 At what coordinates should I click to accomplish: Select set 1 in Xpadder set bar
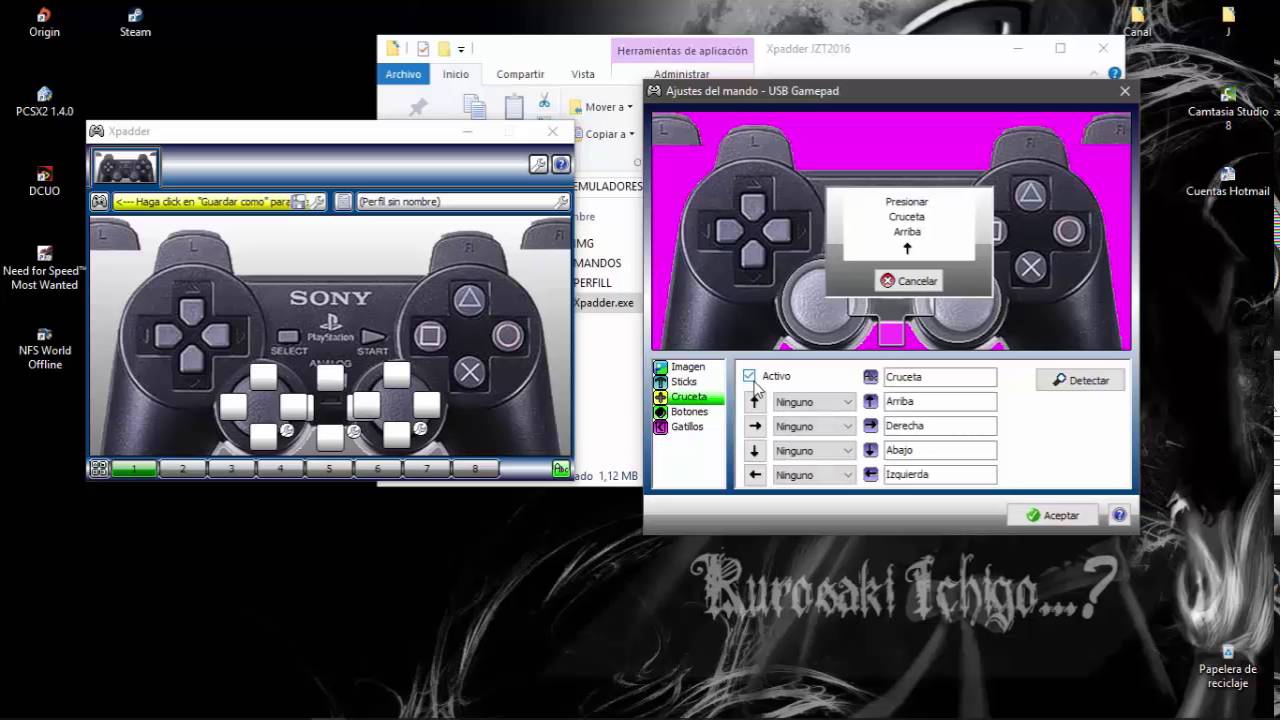(x=134, y=468)
